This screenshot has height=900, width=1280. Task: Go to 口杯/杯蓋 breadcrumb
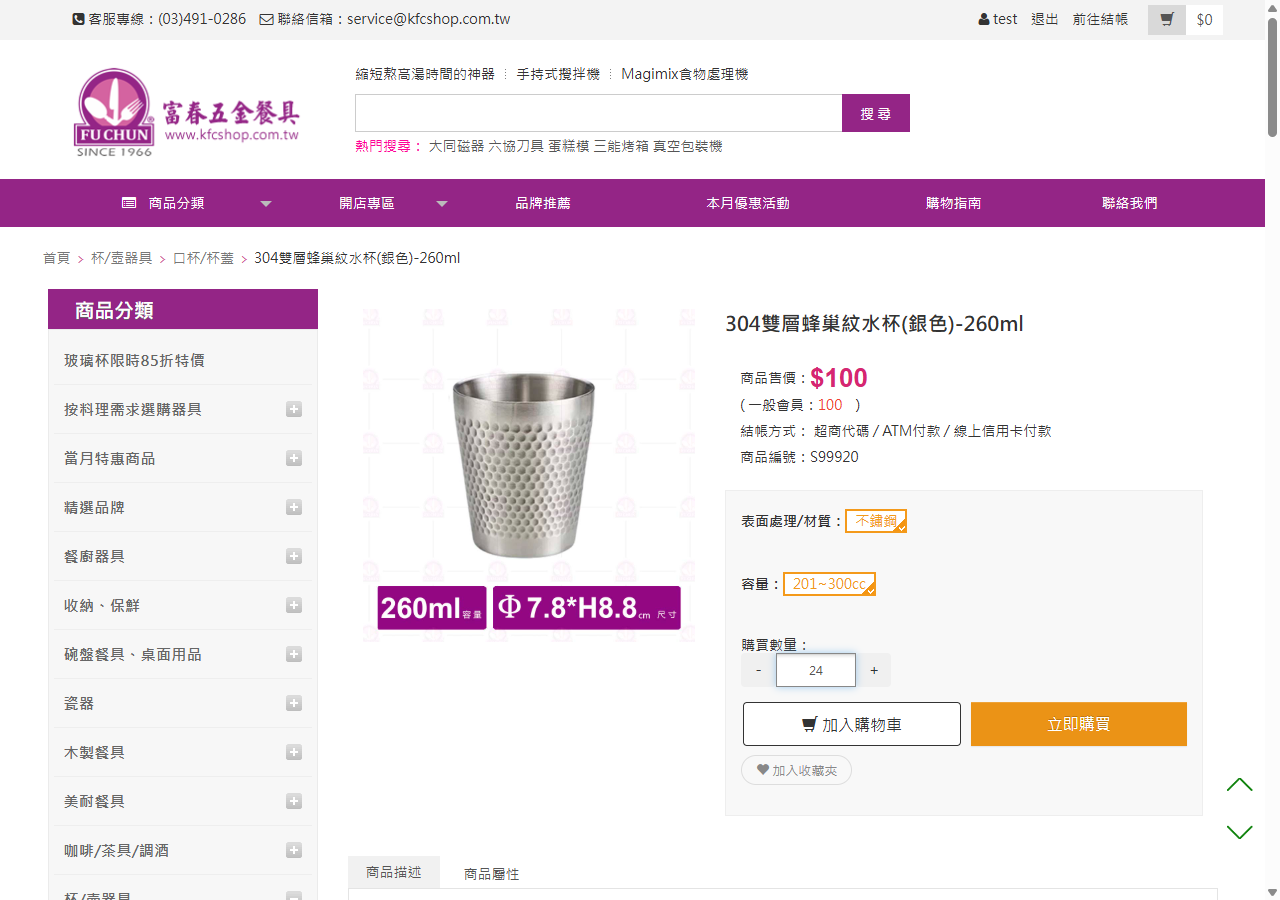point(203,258)
